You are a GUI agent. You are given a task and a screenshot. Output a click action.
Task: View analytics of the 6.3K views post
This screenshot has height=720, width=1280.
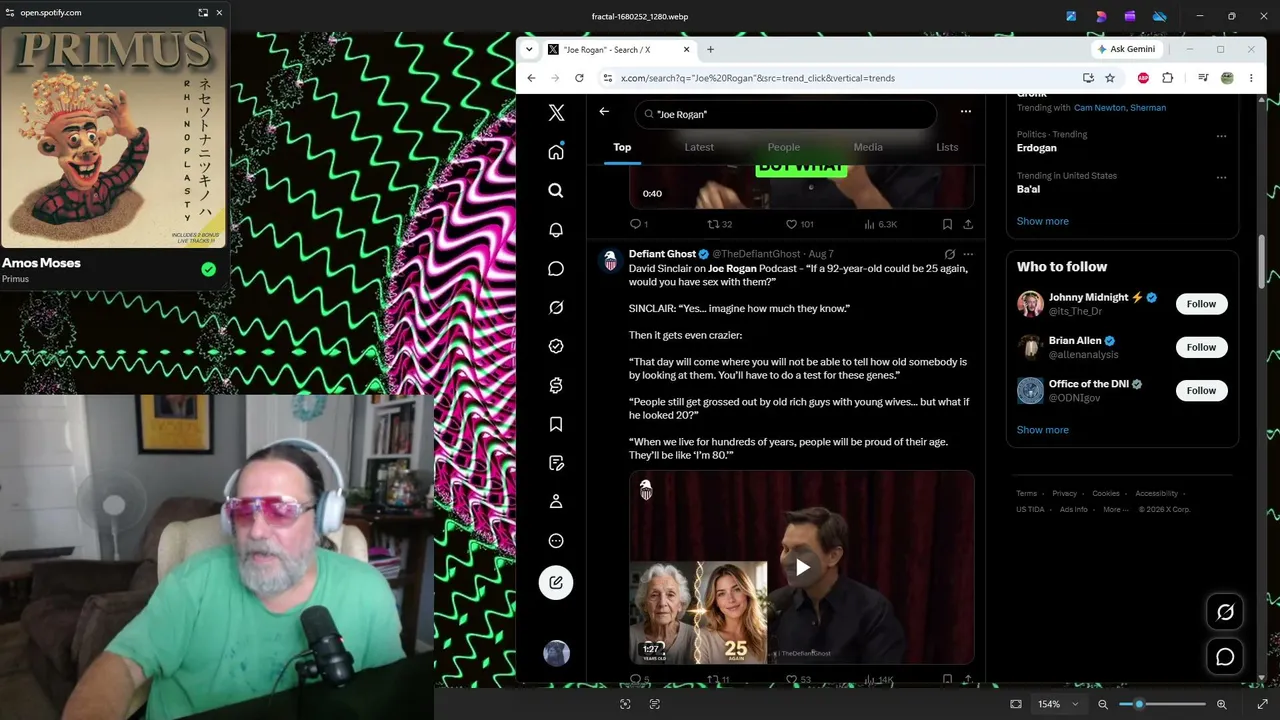(x=881, y=225)
